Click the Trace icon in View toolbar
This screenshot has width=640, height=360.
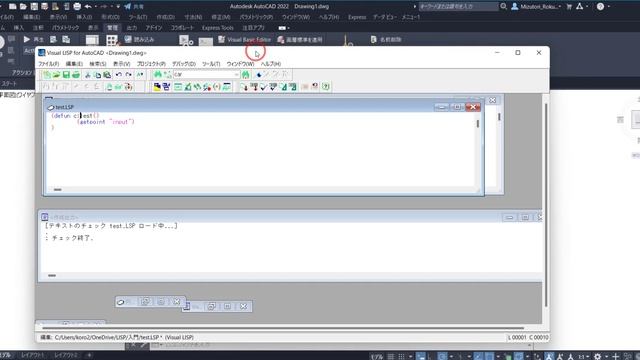[198, 87]
